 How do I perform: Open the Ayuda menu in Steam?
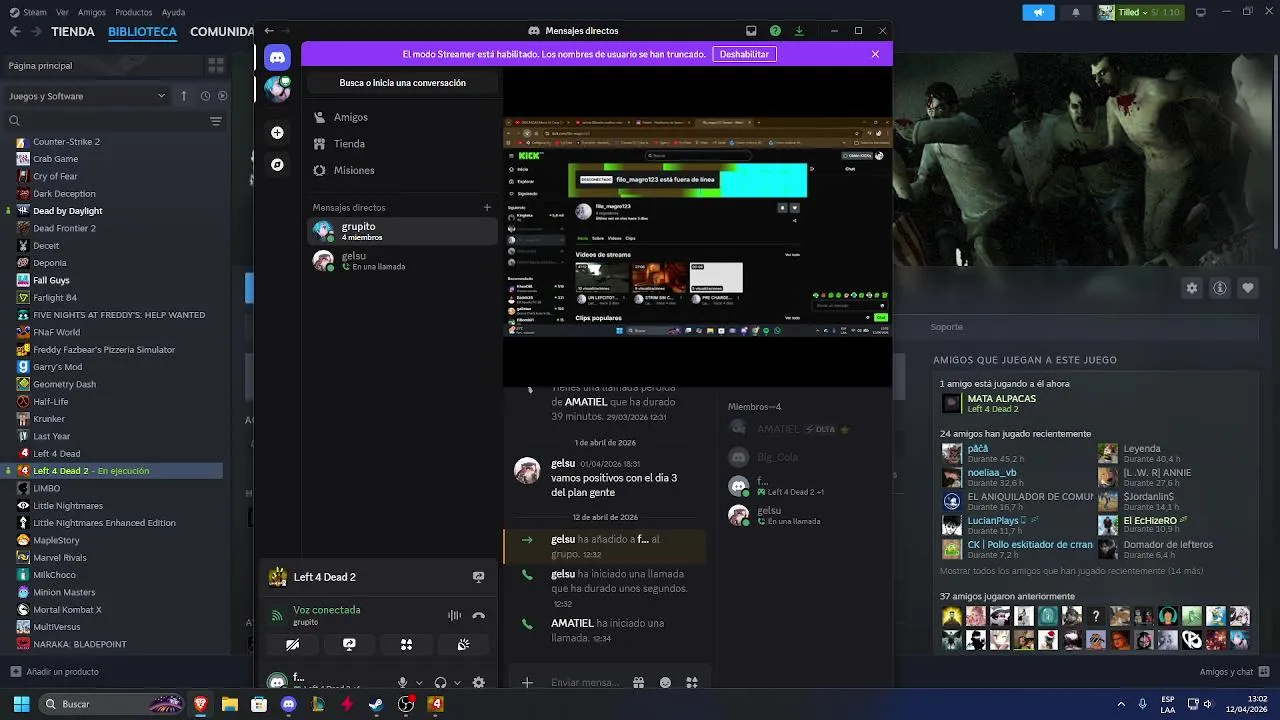point(173,12)
